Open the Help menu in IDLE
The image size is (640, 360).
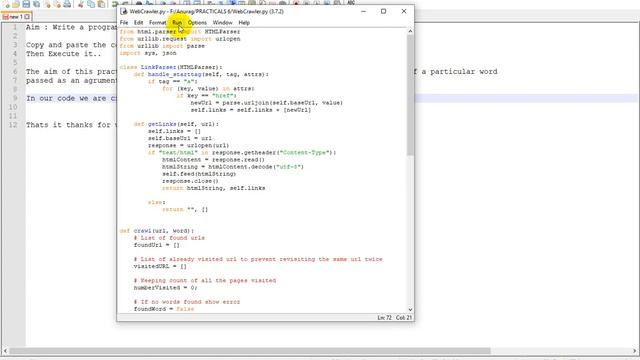pos(244,22)
